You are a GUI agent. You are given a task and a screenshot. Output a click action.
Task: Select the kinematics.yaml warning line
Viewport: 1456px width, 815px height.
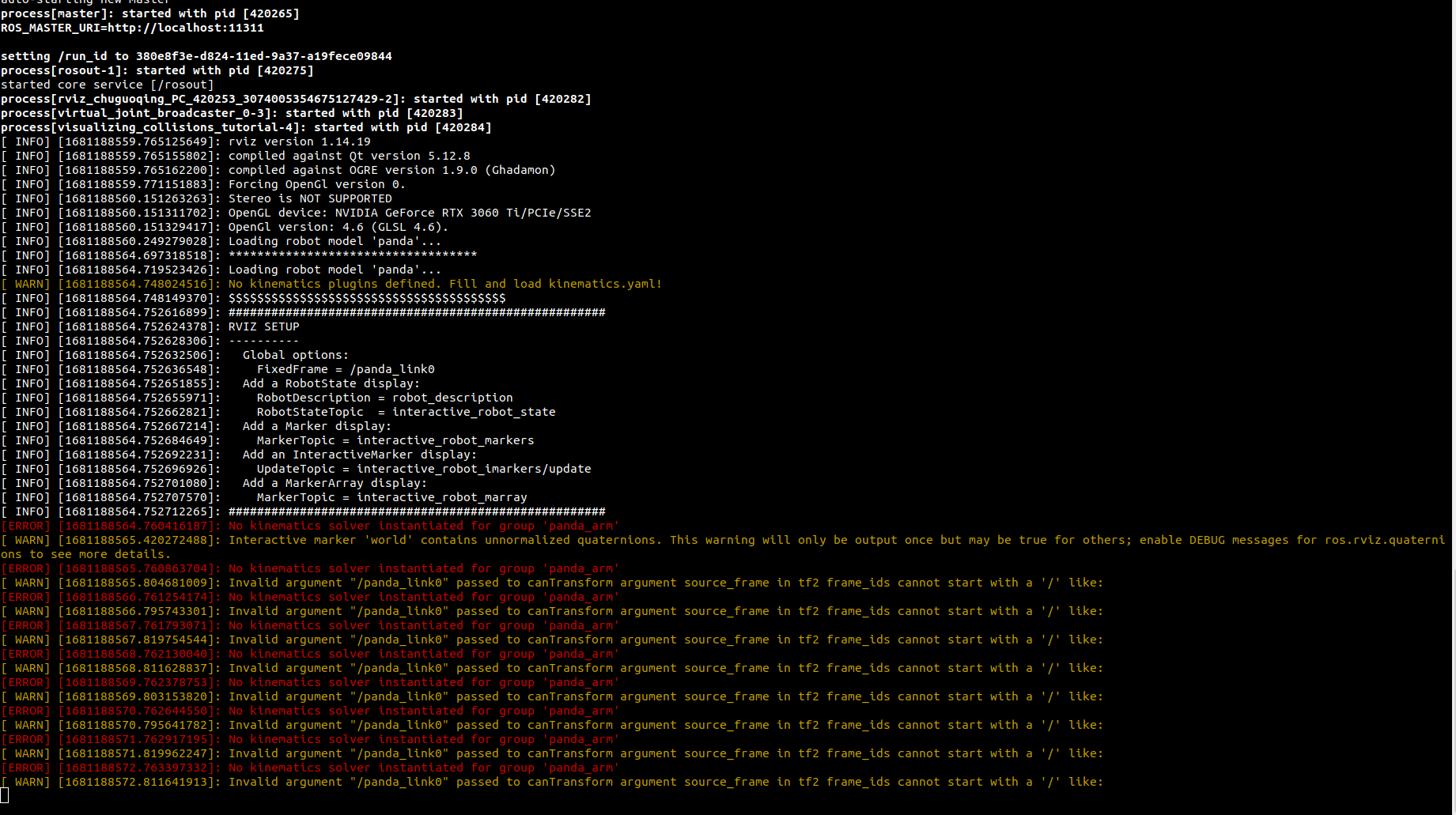443,284
